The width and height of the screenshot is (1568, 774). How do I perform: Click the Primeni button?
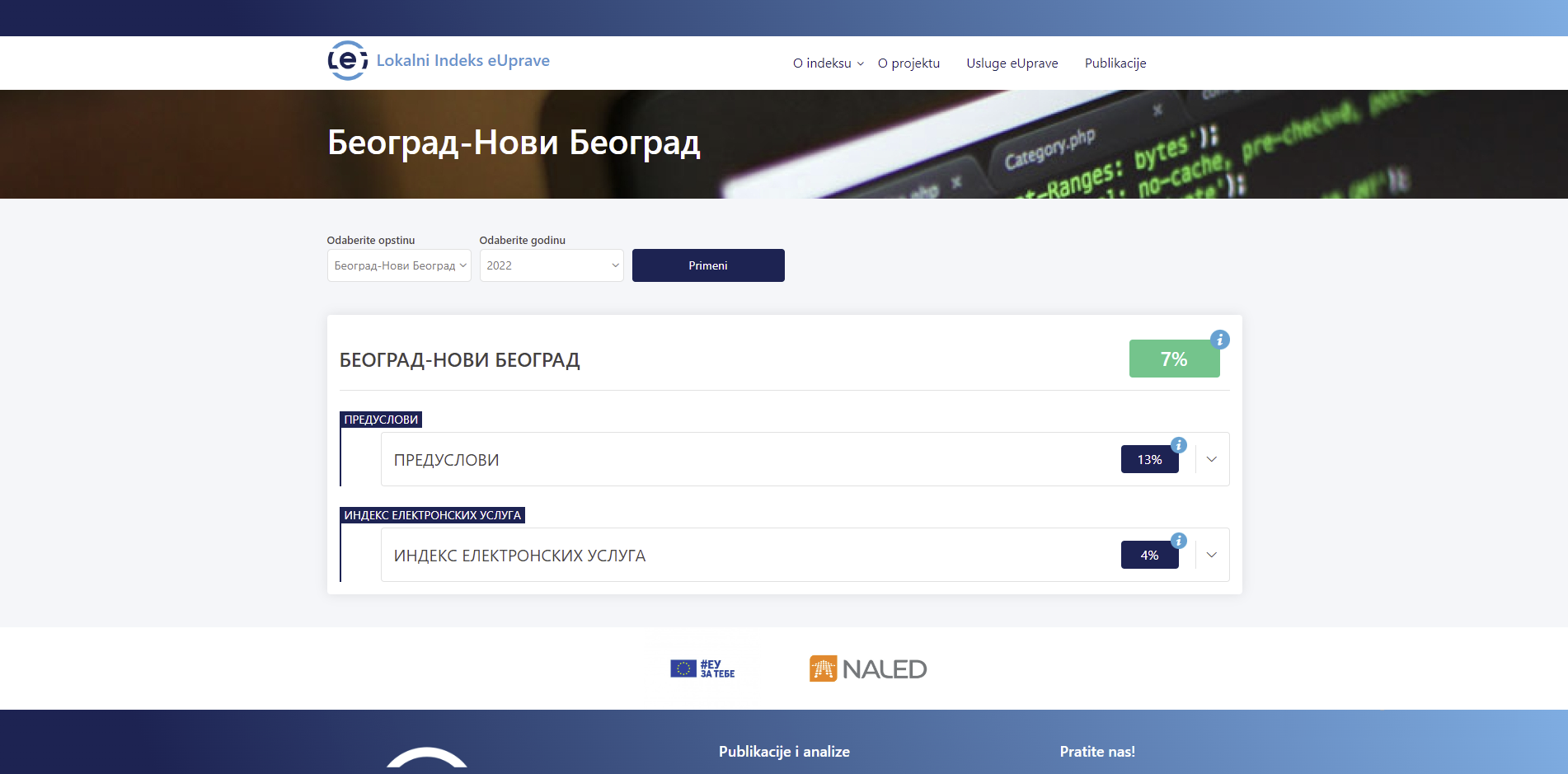point(708,265)
